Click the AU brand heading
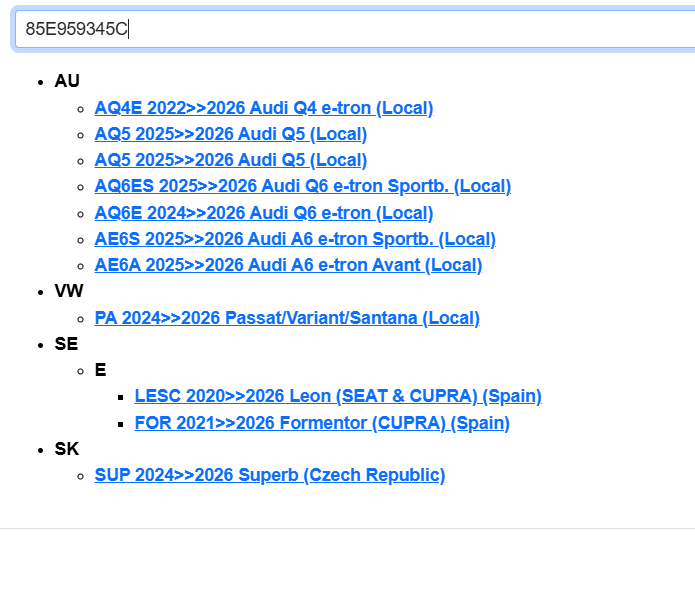 click(x=67, y=81)
